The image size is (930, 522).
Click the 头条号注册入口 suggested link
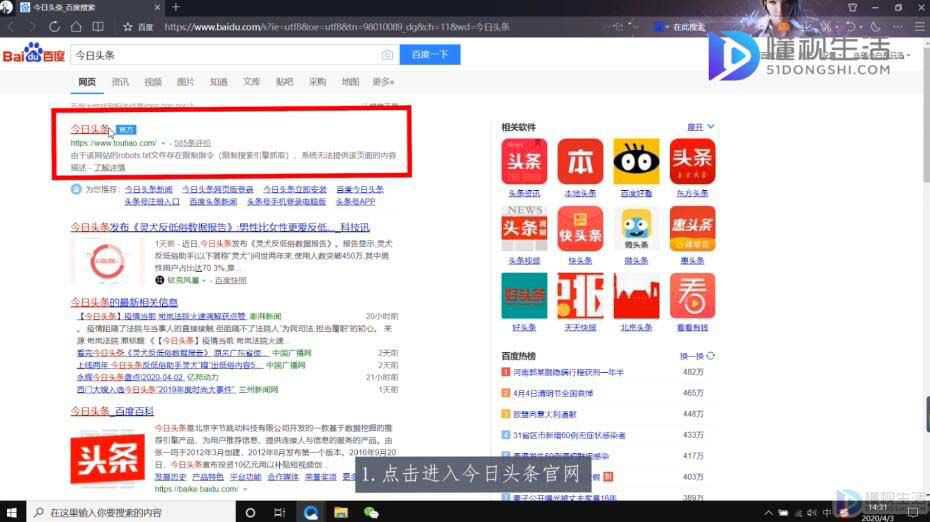click(152, 202)
